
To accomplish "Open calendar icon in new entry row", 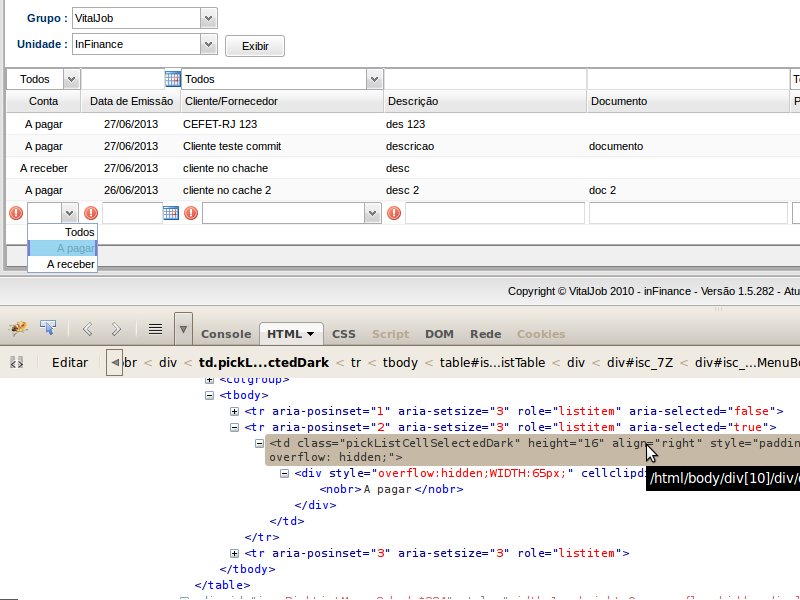I will (x=171, y=213).
